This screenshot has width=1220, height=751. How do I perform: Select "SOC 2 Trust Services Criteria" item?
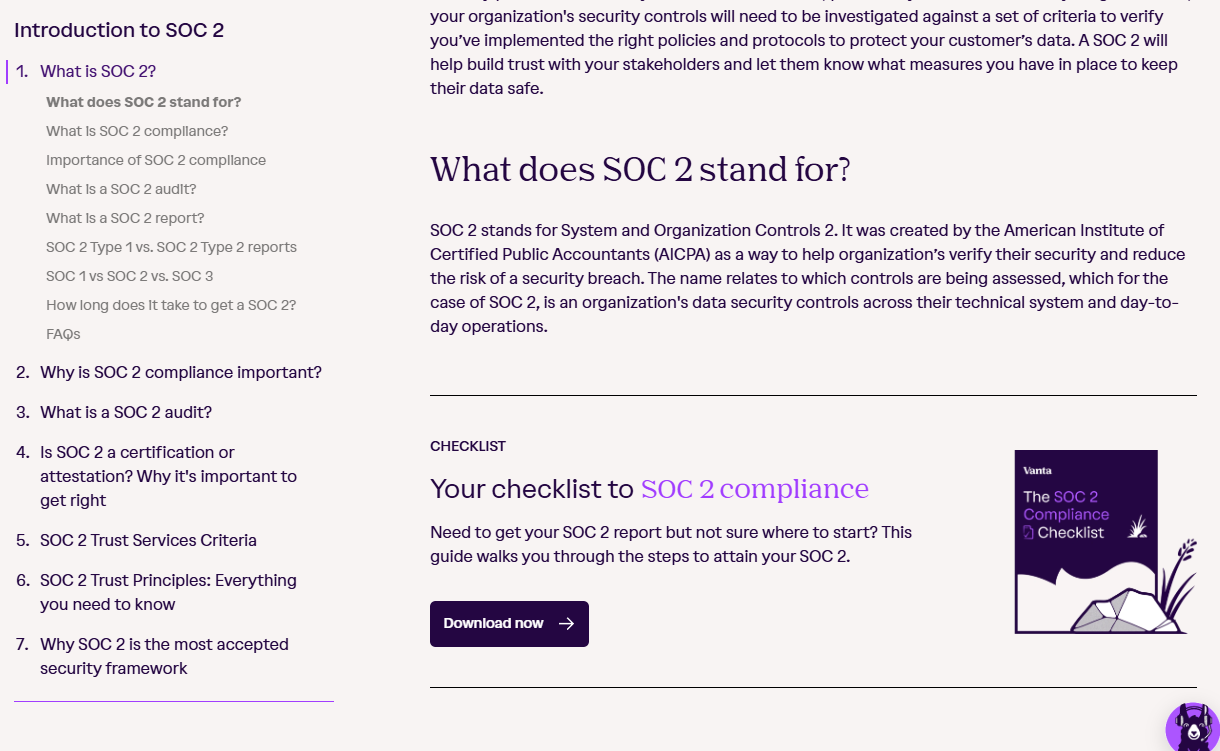tap(148, 540)
